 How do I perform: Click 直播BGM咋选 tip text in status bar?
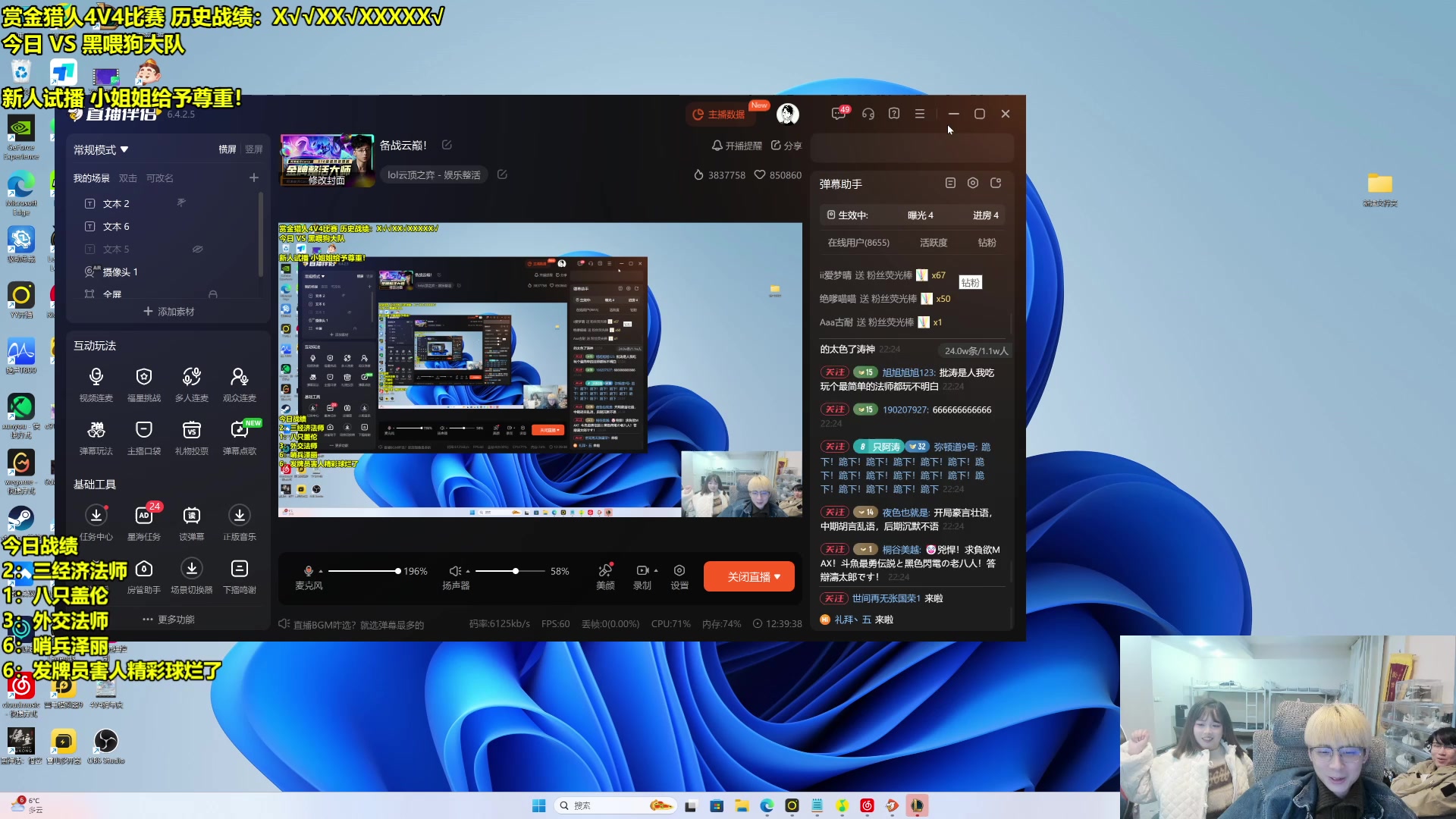(x=359, y=624)
